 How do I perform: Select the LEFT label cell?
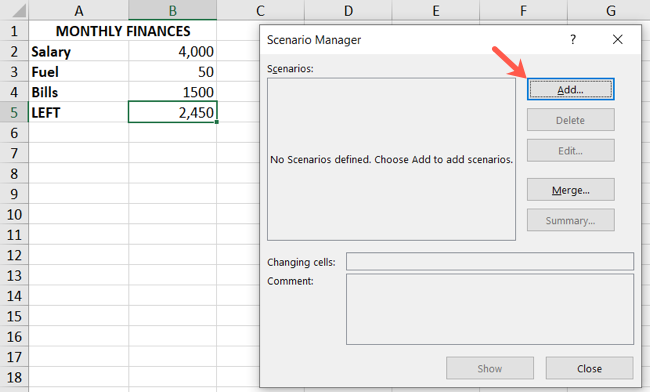[78, 112]
